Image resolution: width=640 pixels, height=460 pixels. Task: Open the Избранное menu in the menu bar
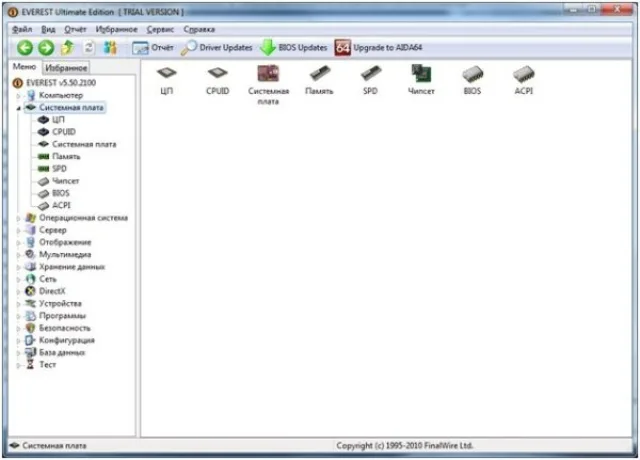pos(117,29)
